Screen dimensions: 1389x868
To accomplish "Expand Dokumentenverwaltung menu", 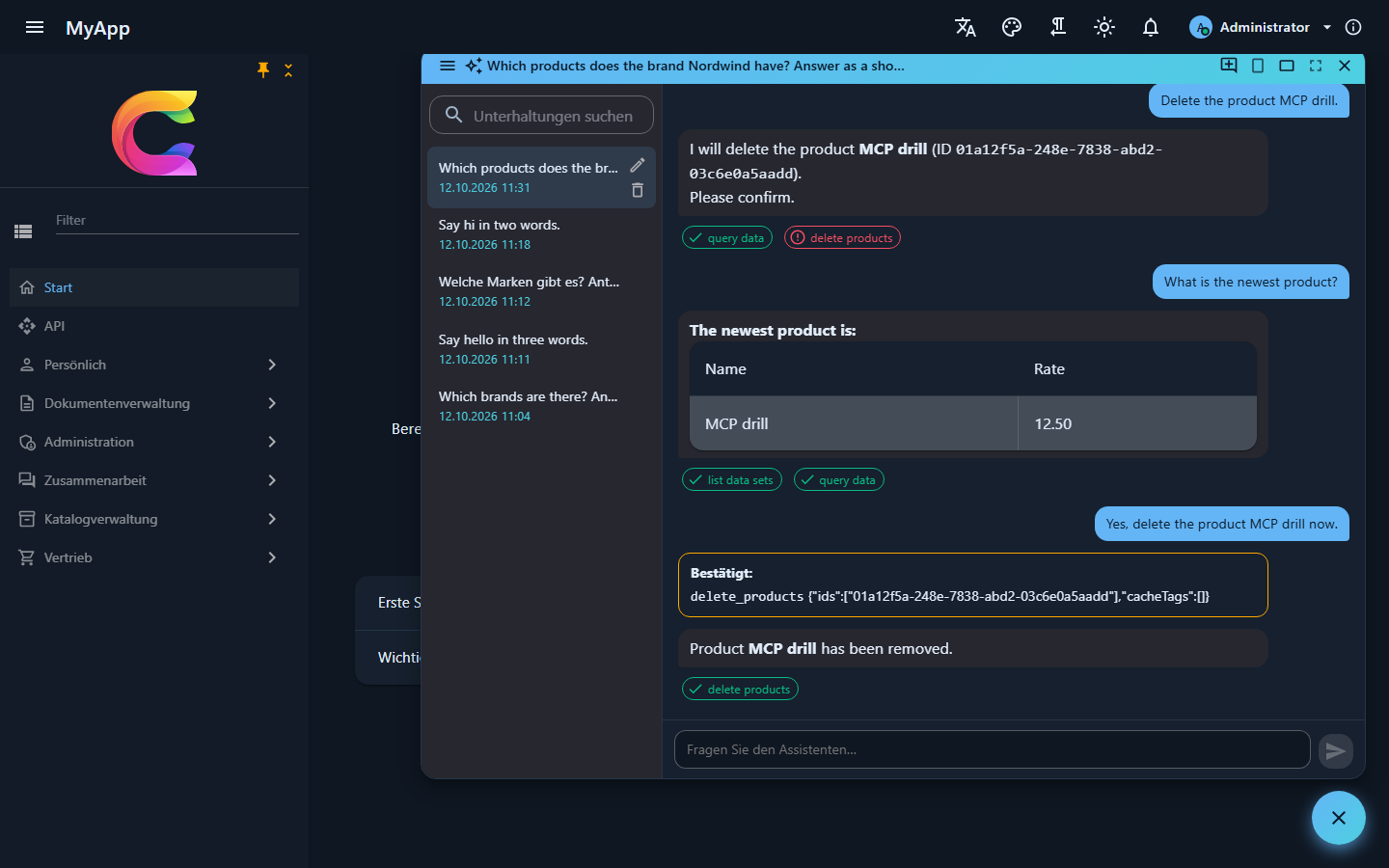I will pos(154,403).
